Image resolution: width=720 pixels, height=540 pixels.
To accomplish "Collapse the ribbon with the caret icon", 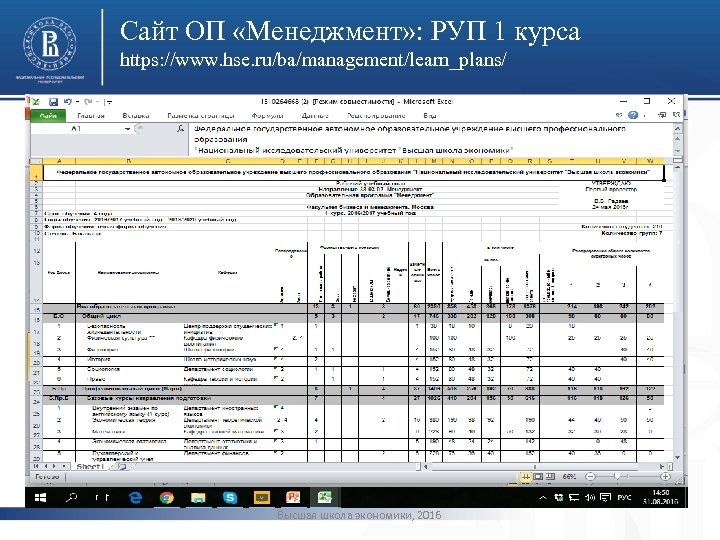I will 619,115.
